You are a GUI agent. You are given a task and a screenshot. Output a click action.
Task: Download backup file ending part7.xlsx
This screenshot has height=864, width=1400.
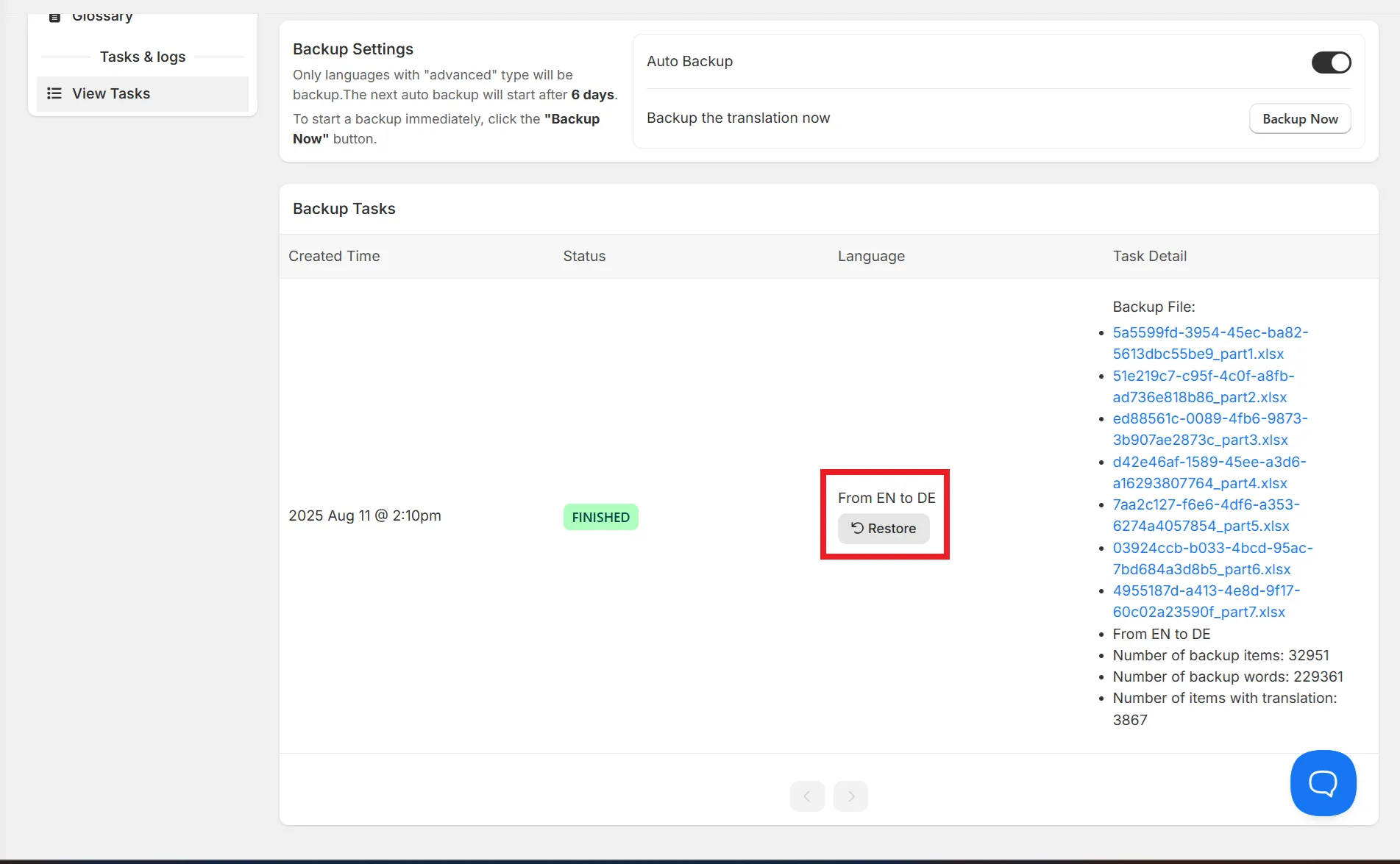pyautogui.click(x=1206, y=601)
